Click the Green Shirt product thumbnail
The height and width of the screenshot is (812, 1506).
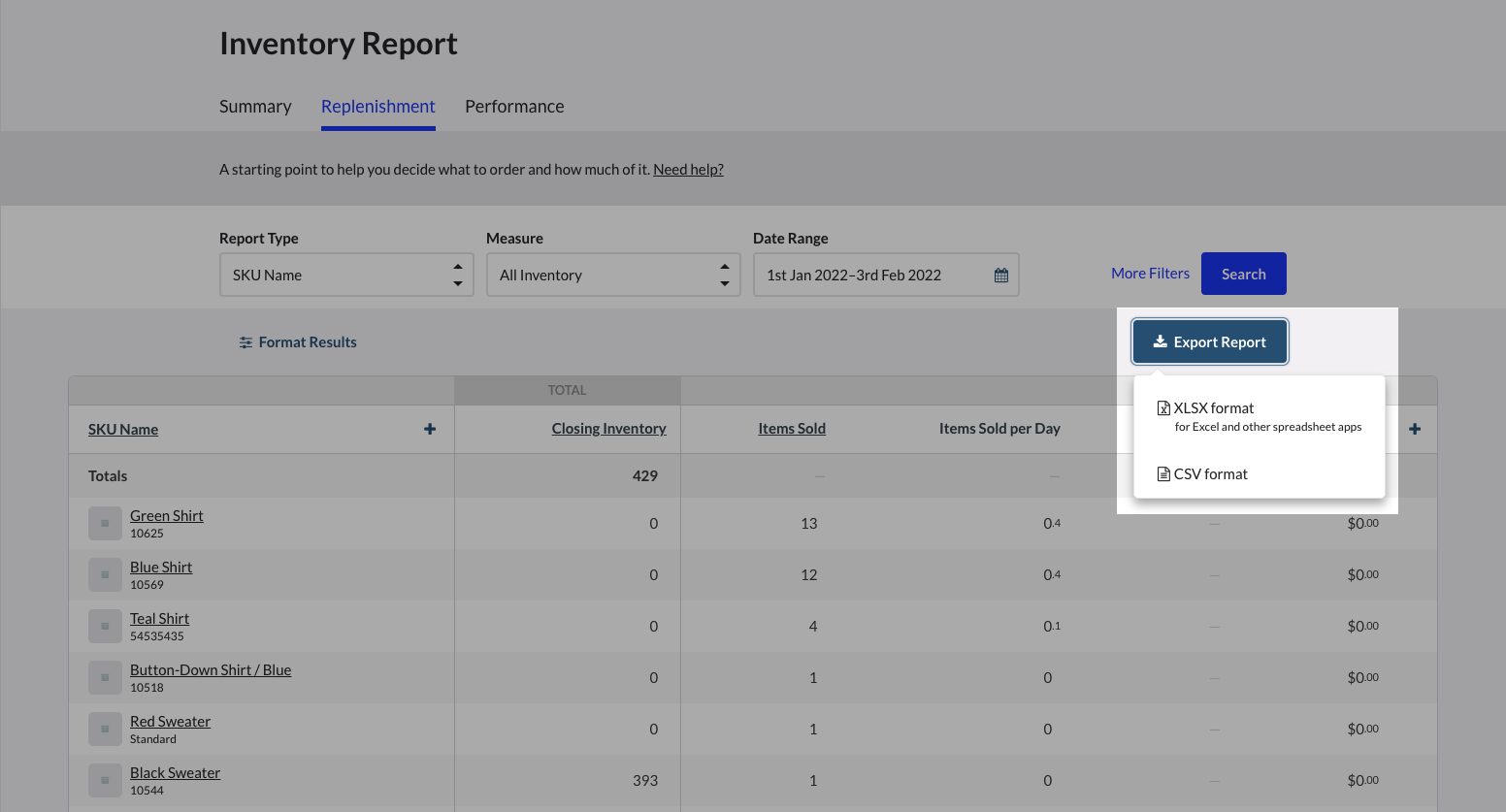point(105,524)
